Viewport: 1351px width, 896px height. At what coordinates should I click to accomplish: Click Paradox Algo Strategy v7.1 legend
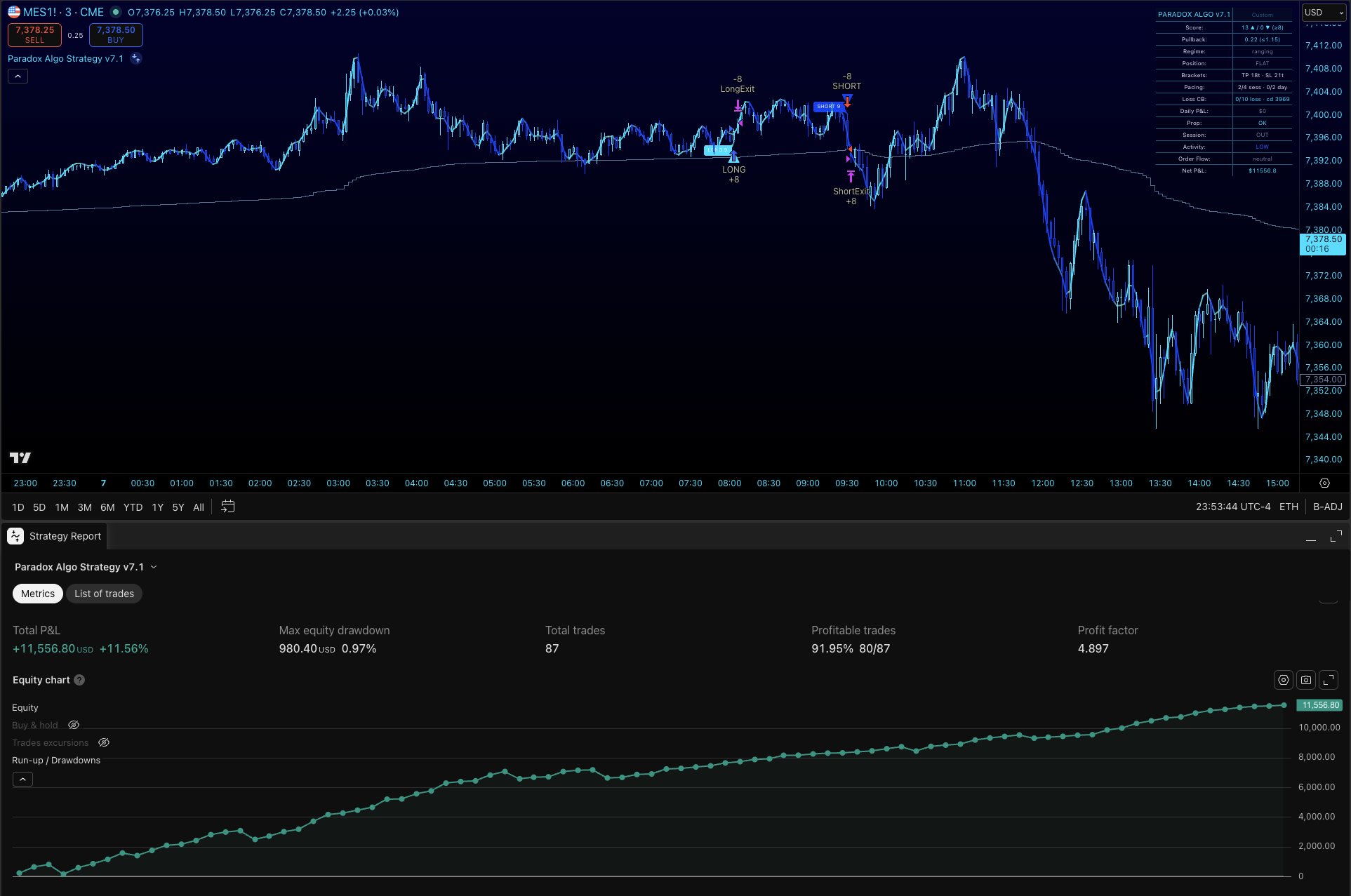(x=65, y=59)
